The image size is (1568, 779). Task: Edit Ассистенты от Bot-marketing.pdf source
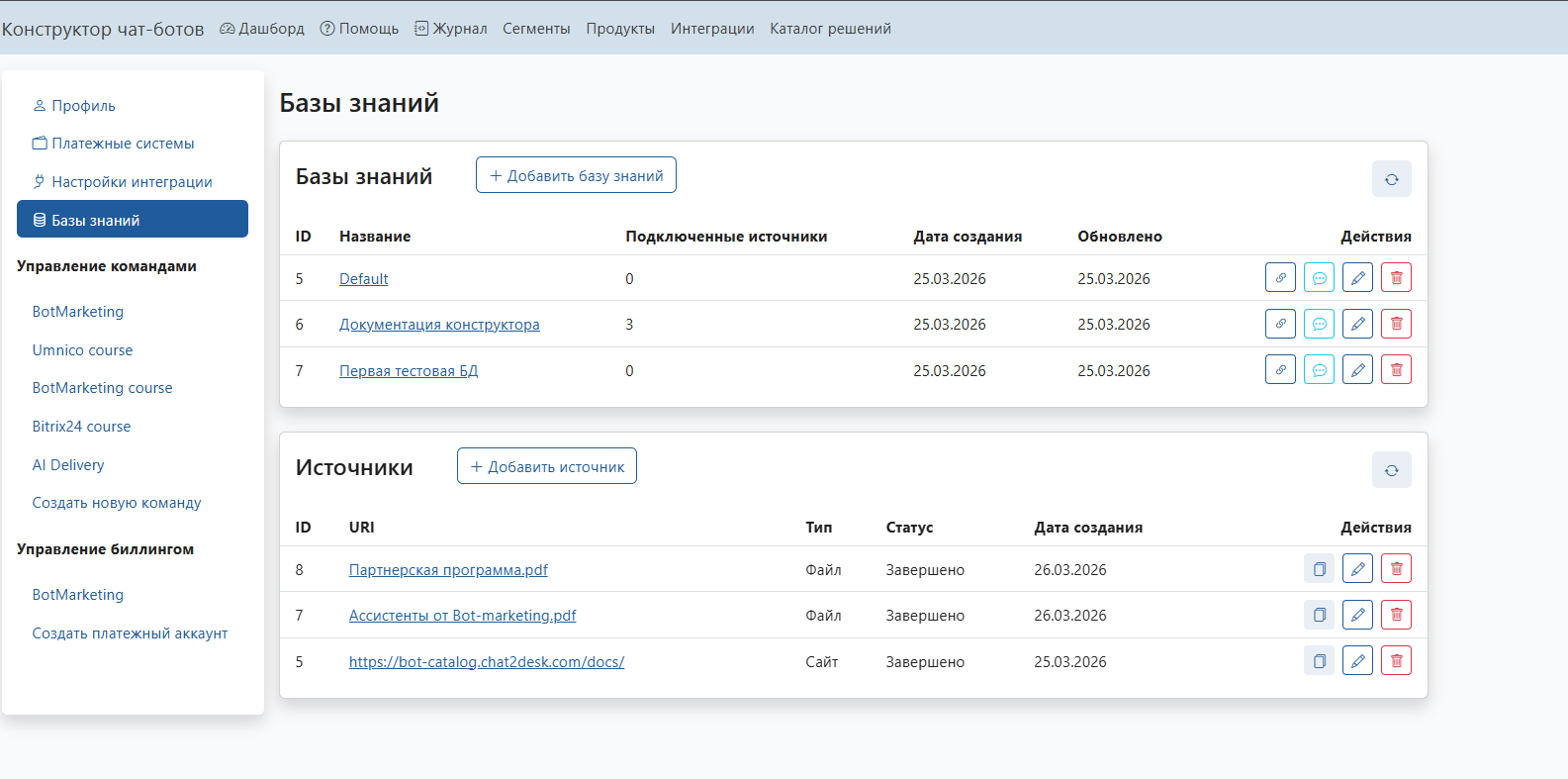[1357, 615]
